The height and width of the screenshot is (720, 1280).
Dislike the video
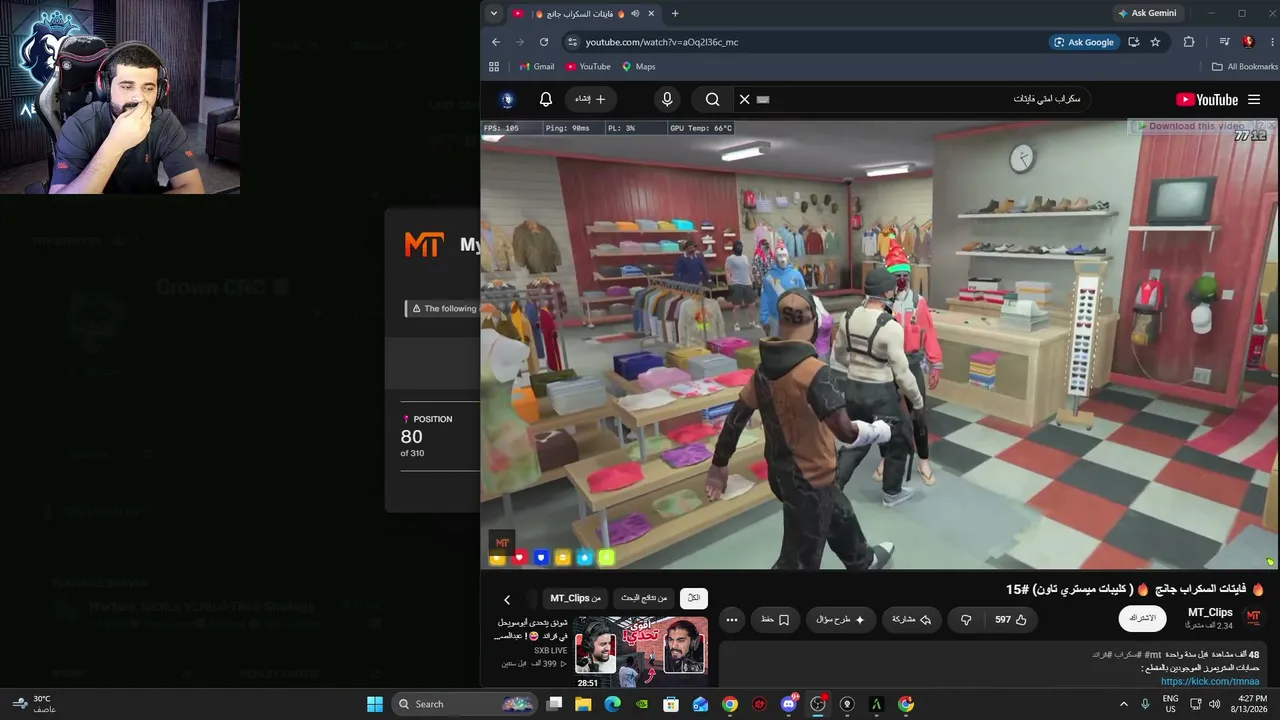966,620
